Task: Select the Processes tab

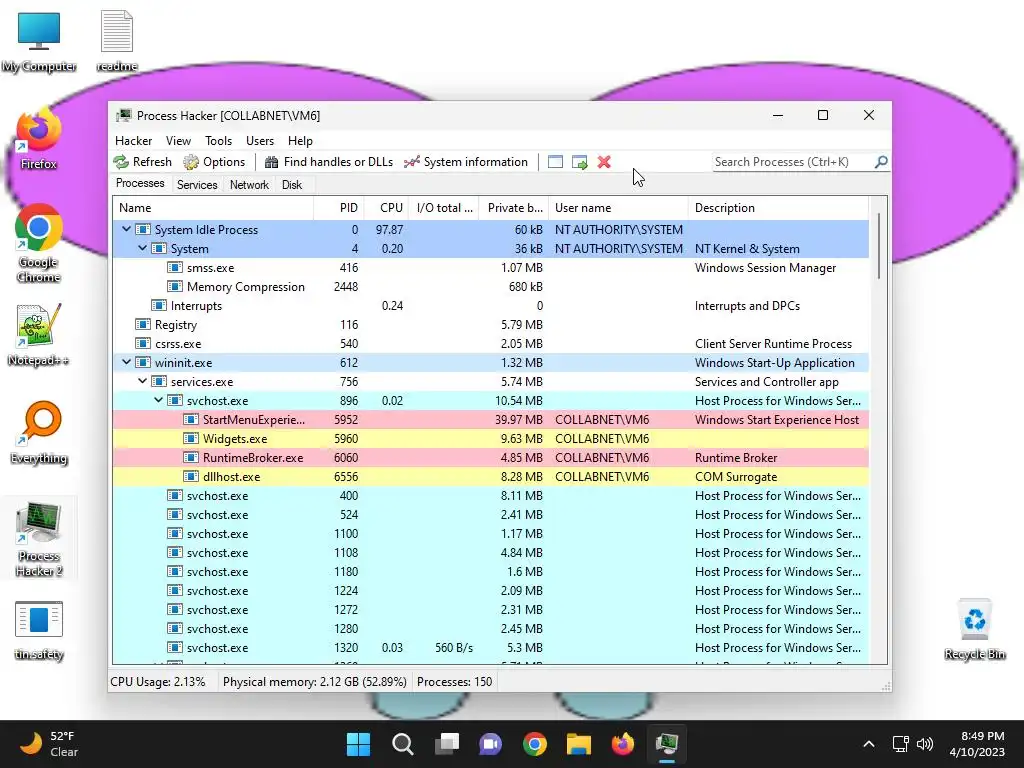Action: coord(140,184)
